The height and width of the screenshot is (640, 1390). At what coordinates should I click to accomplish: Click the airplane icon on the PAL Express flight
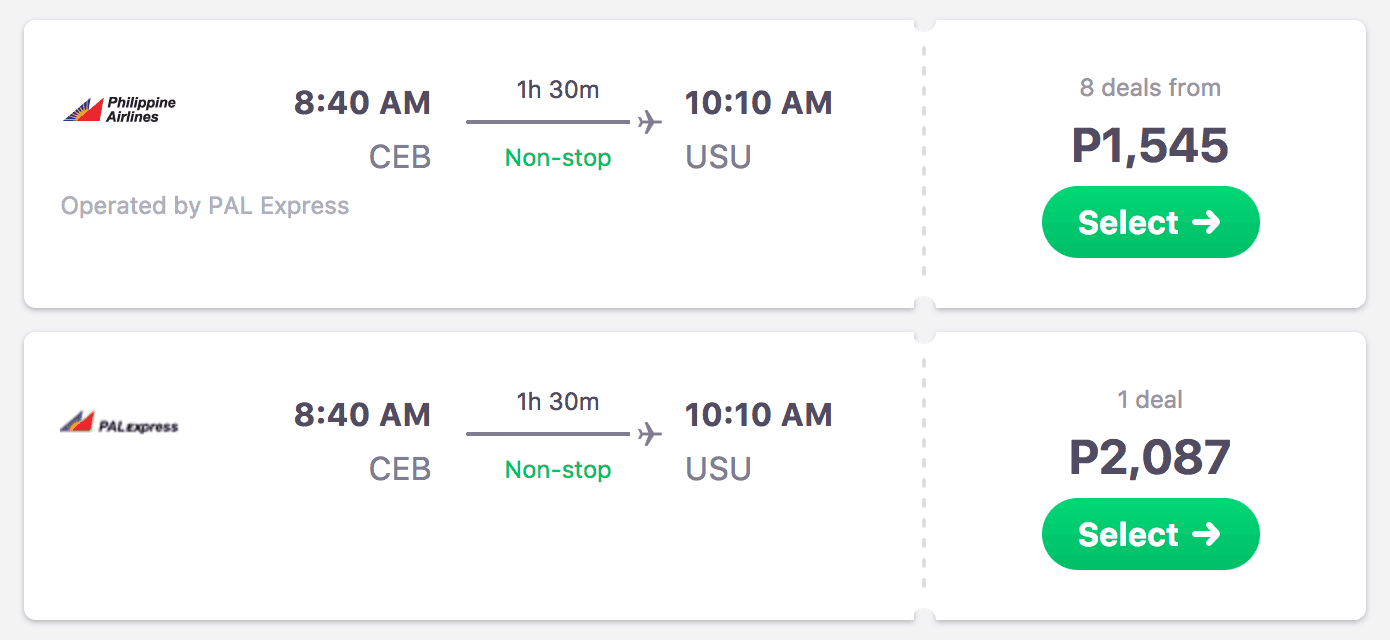648,434
